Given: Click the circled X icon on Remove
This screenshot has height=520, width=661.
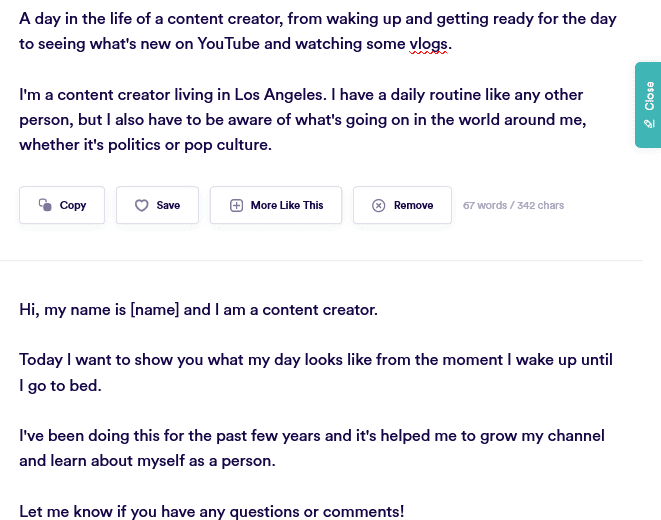Looking at the screenshot, I should click(x=379, y=205).
